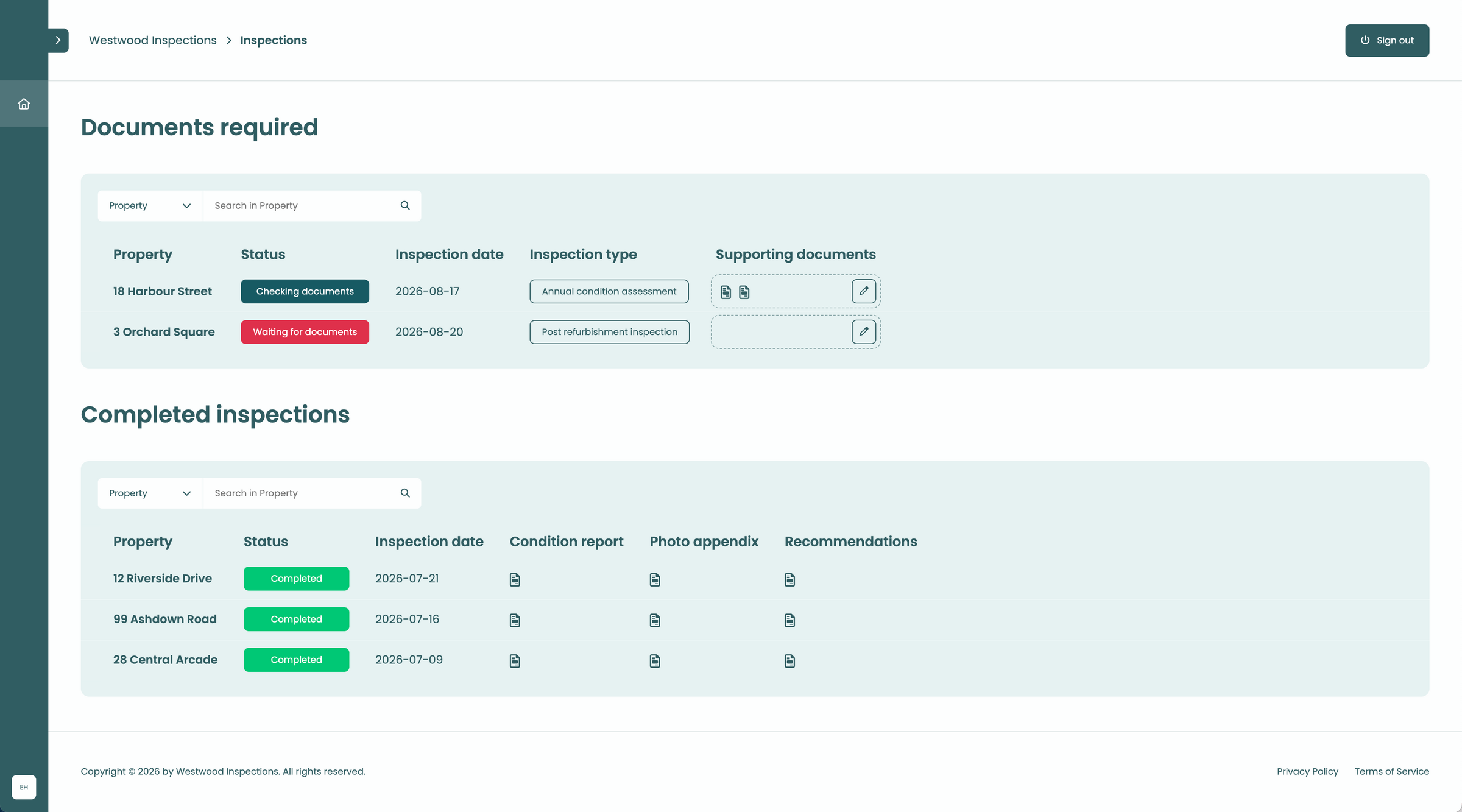Click inspection date 2026-07-21
Viewport: 1462px width, 812px height.
click(407, 579)
